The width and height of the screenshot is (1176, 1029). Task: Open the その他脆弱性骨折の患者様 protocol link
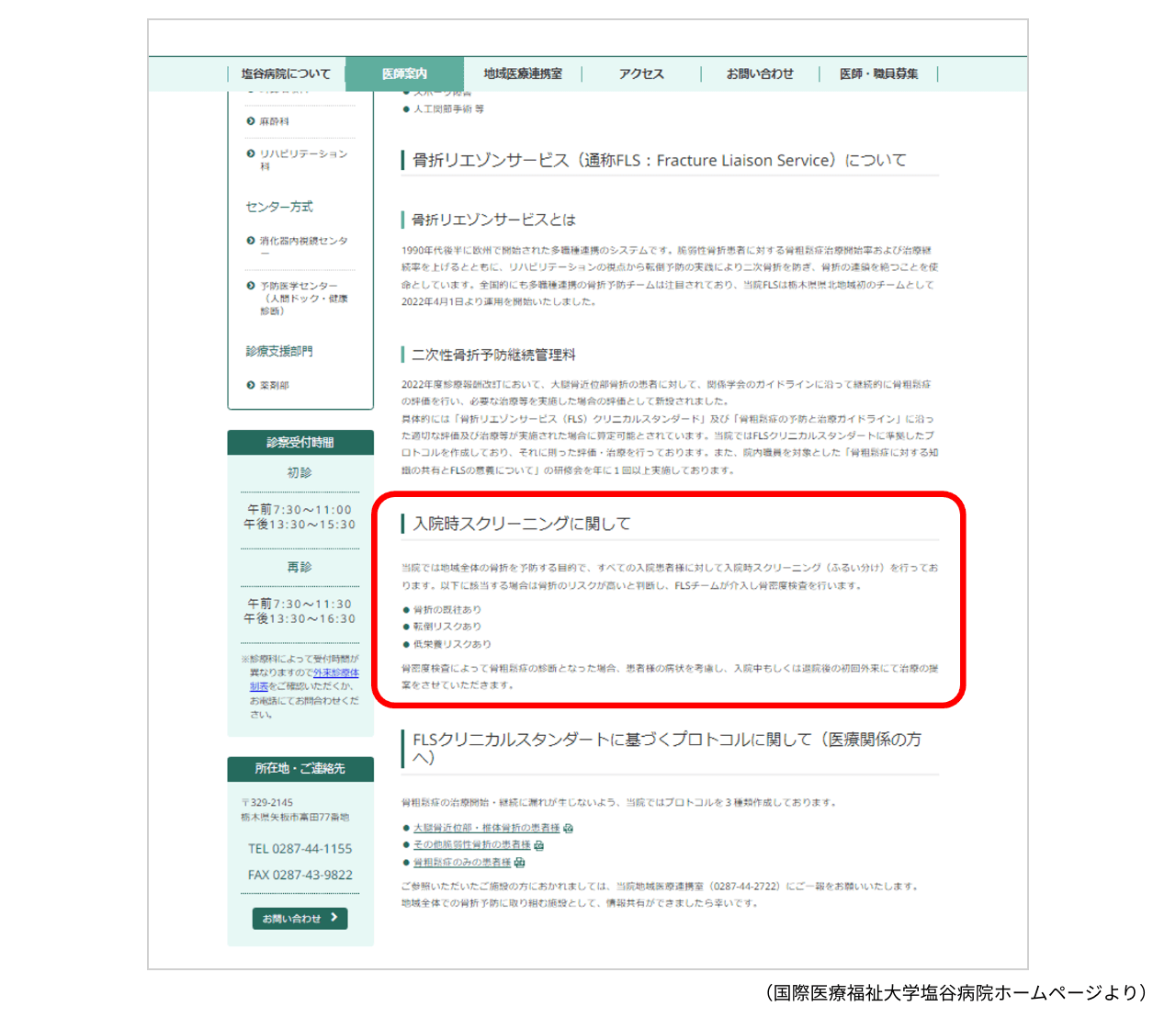471,844
